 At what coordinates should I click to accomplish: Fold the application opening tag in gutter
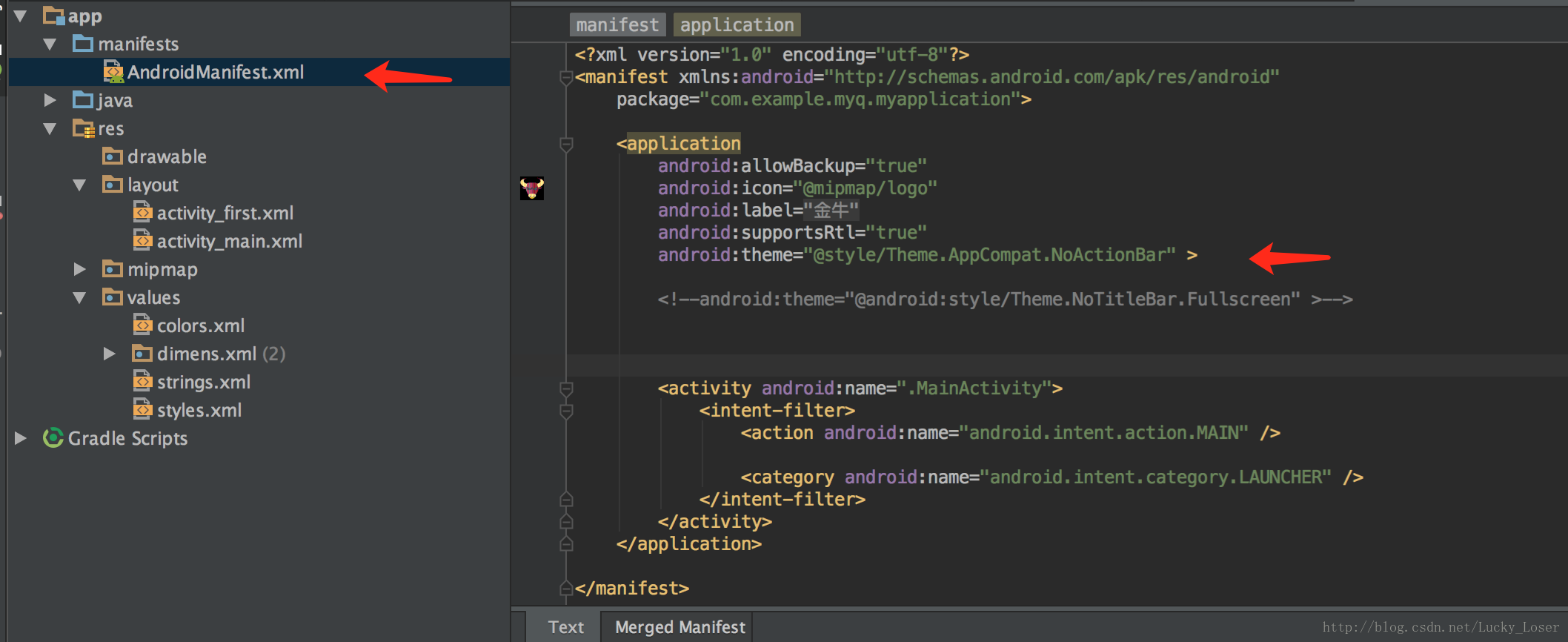pos(566,144)
